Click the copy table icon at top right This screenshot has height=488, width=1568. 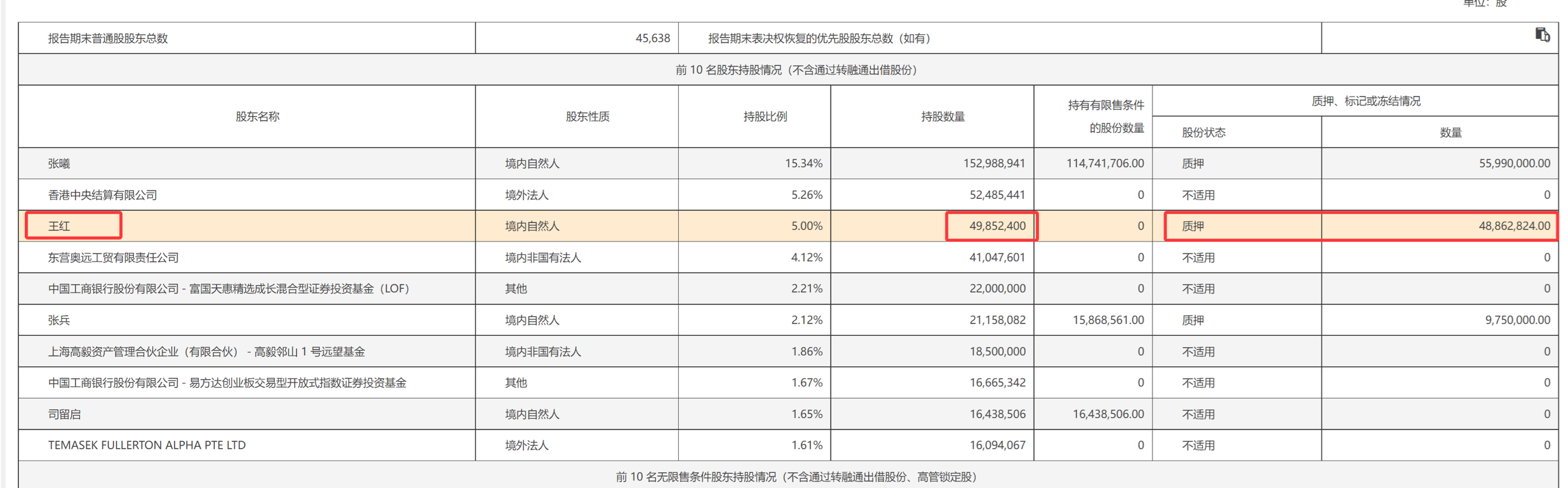click(1542, 34)
